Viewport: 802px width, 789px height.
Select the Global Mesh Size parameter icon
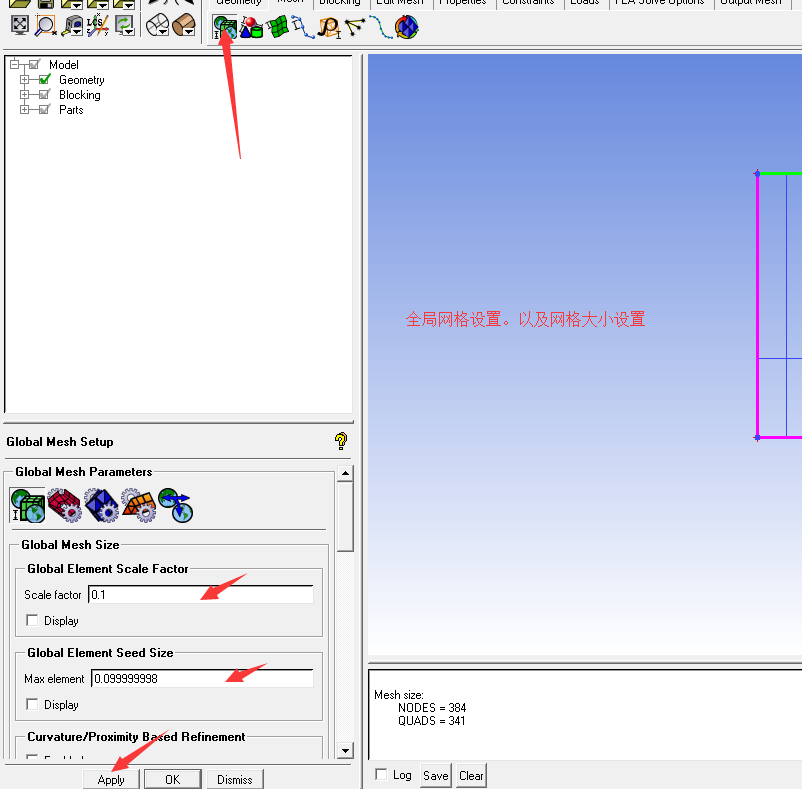tap(28, 506)
